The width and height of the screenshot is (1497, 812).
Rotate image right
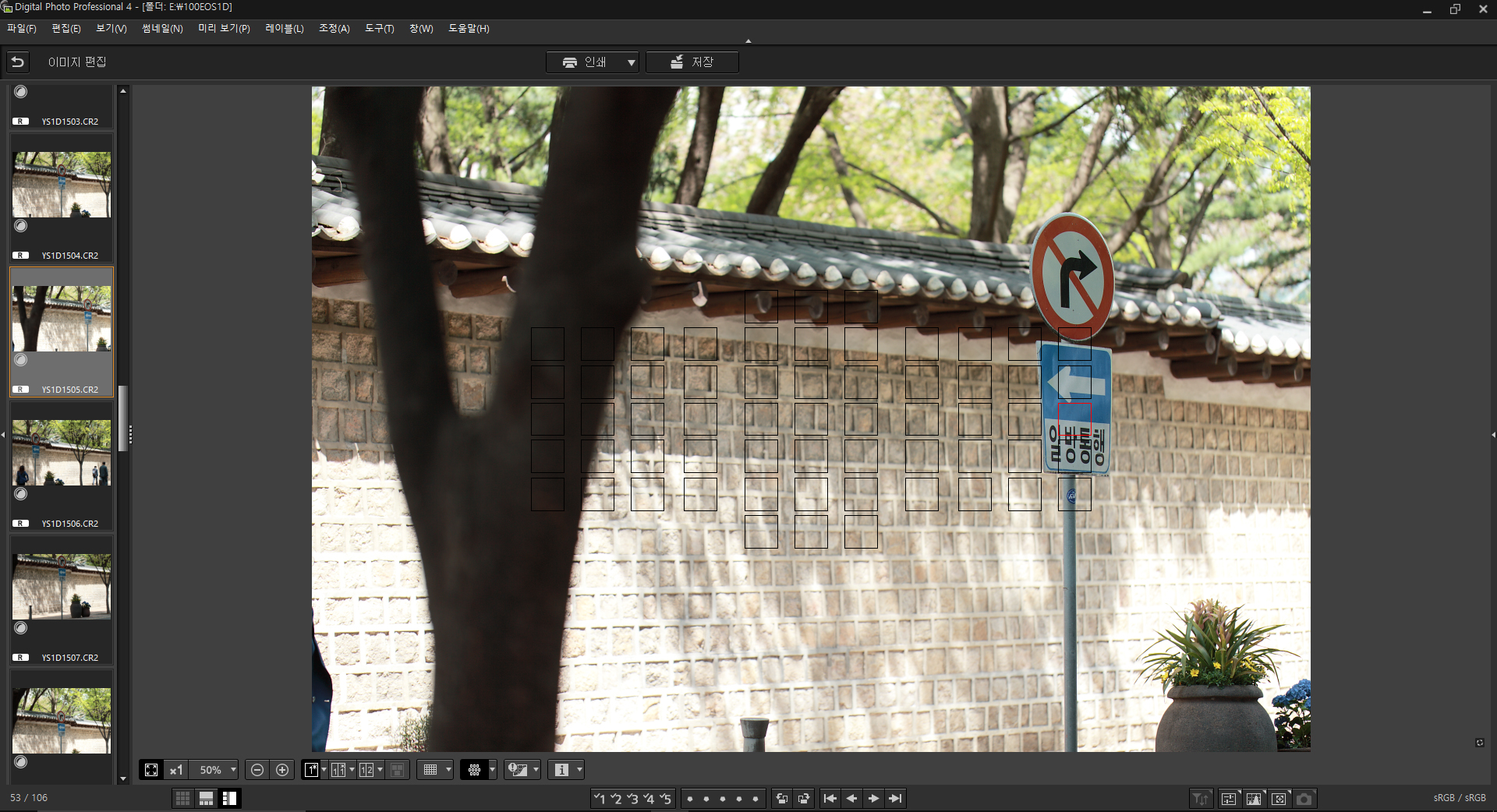point(804,798)
